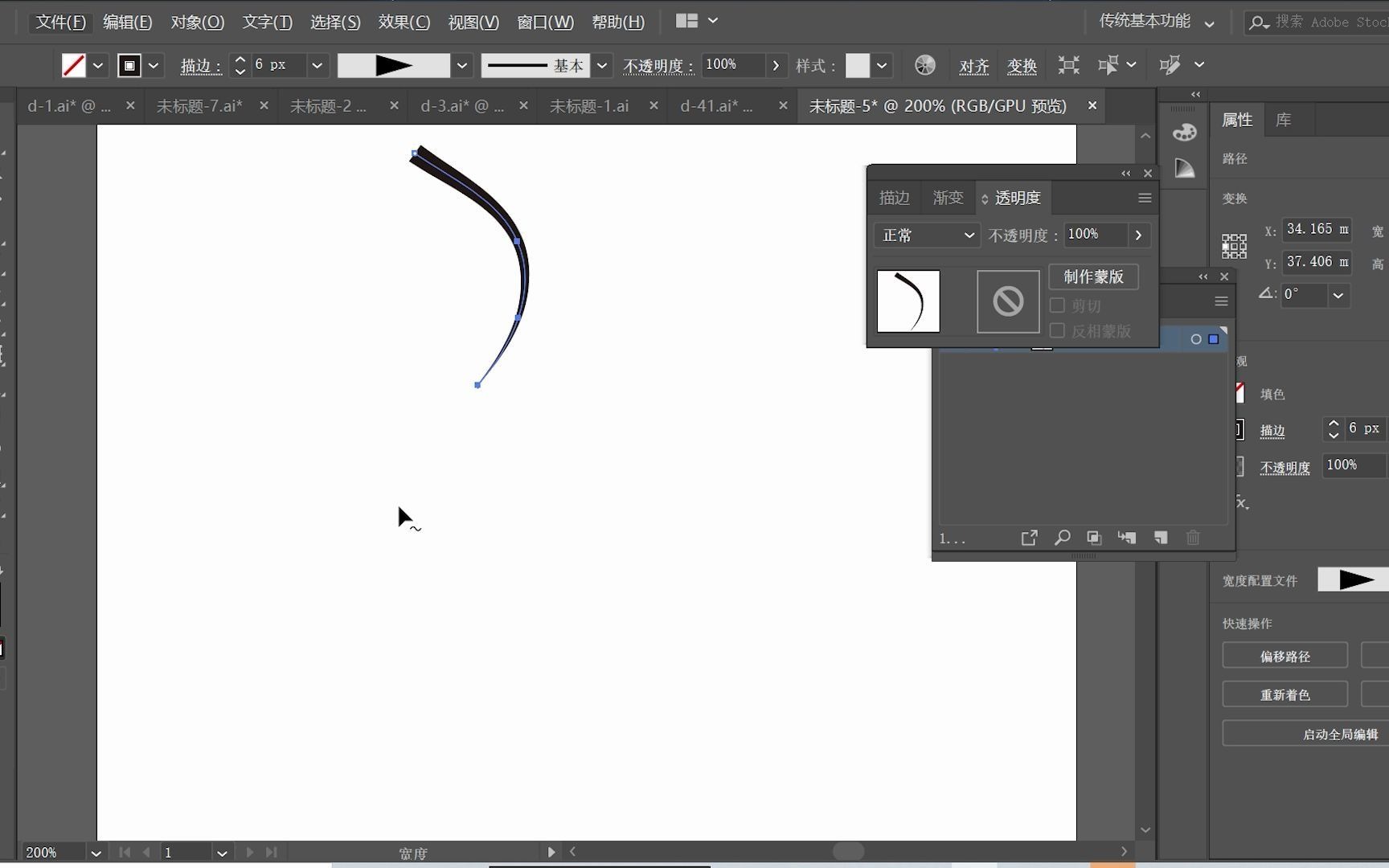Click create new layer icon
Screen dimensions: 1389x868
click(1161, 538)
